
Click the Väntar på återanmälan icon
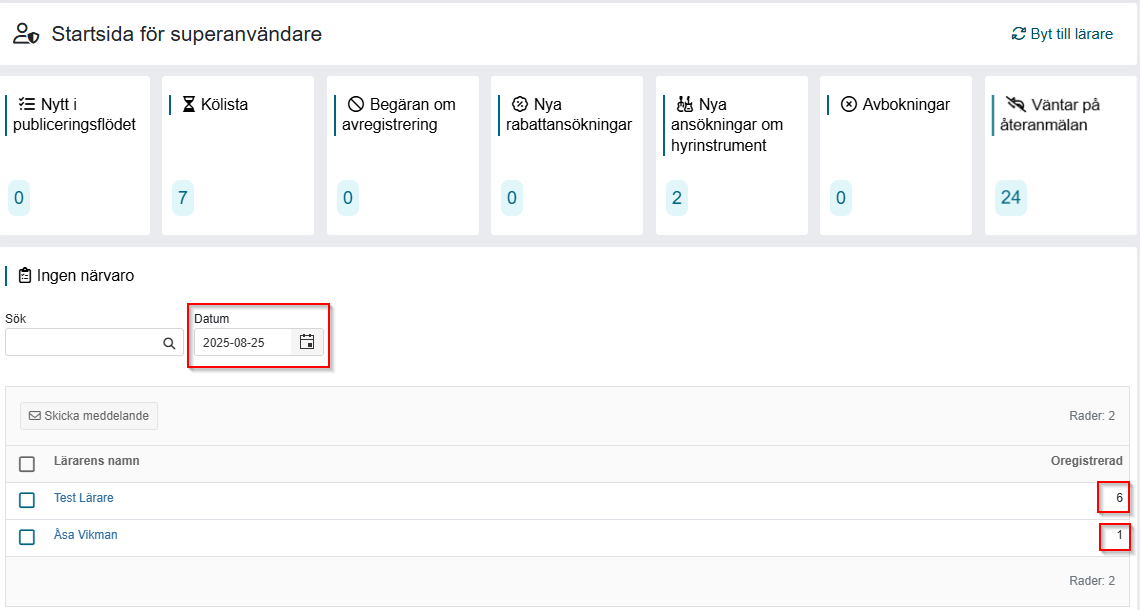1017,104
